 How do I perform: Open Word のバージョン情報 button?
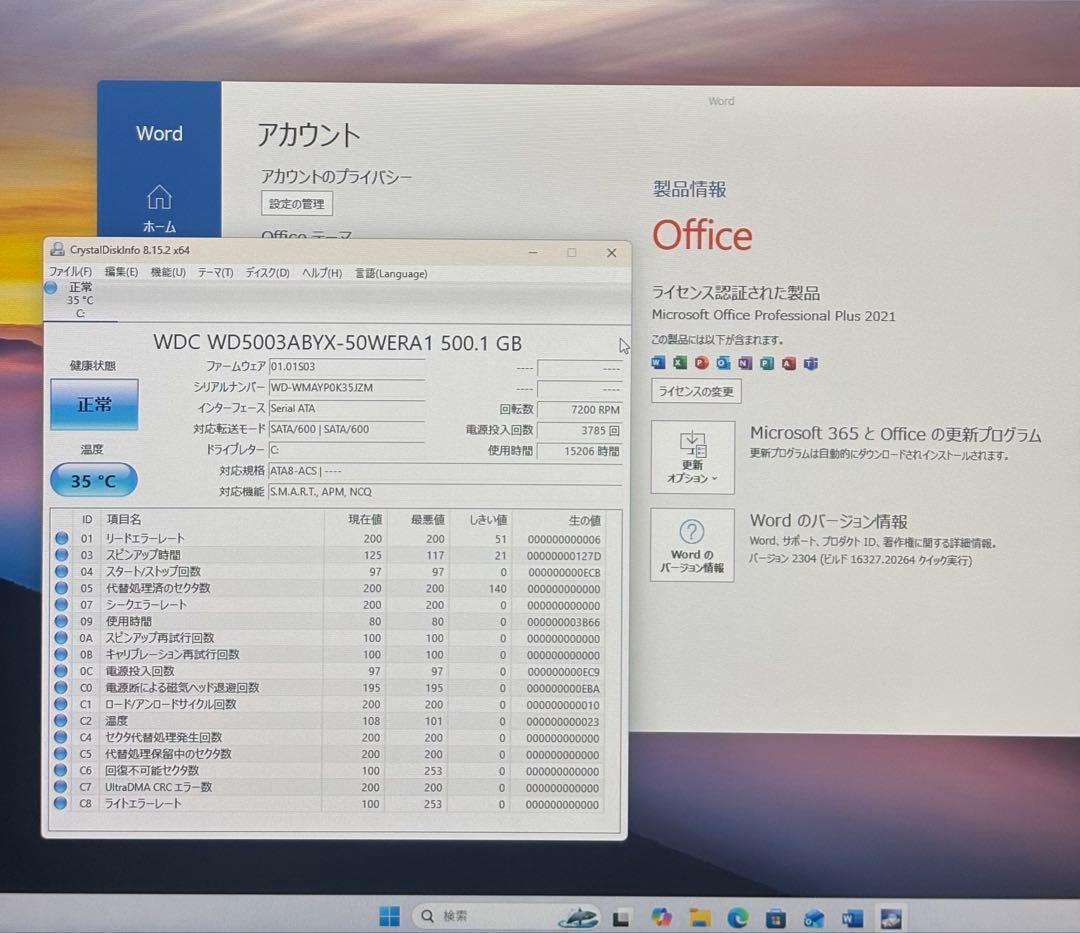click(x=692, y=545)
